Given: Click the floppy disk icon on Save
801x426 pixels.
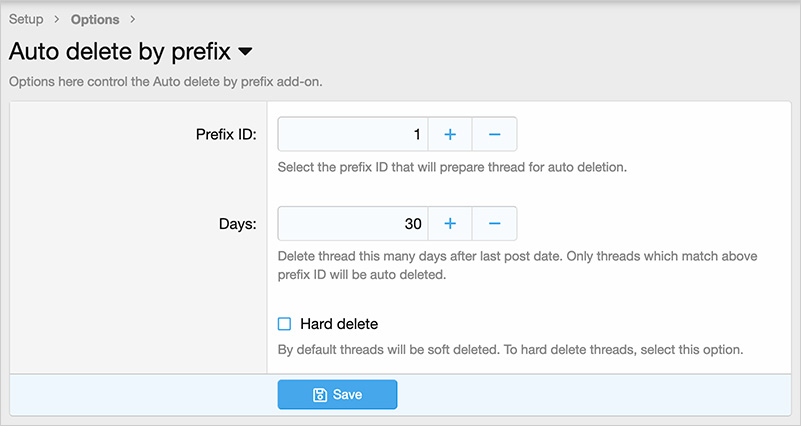Looking at the screenshot, I should 320,395.
